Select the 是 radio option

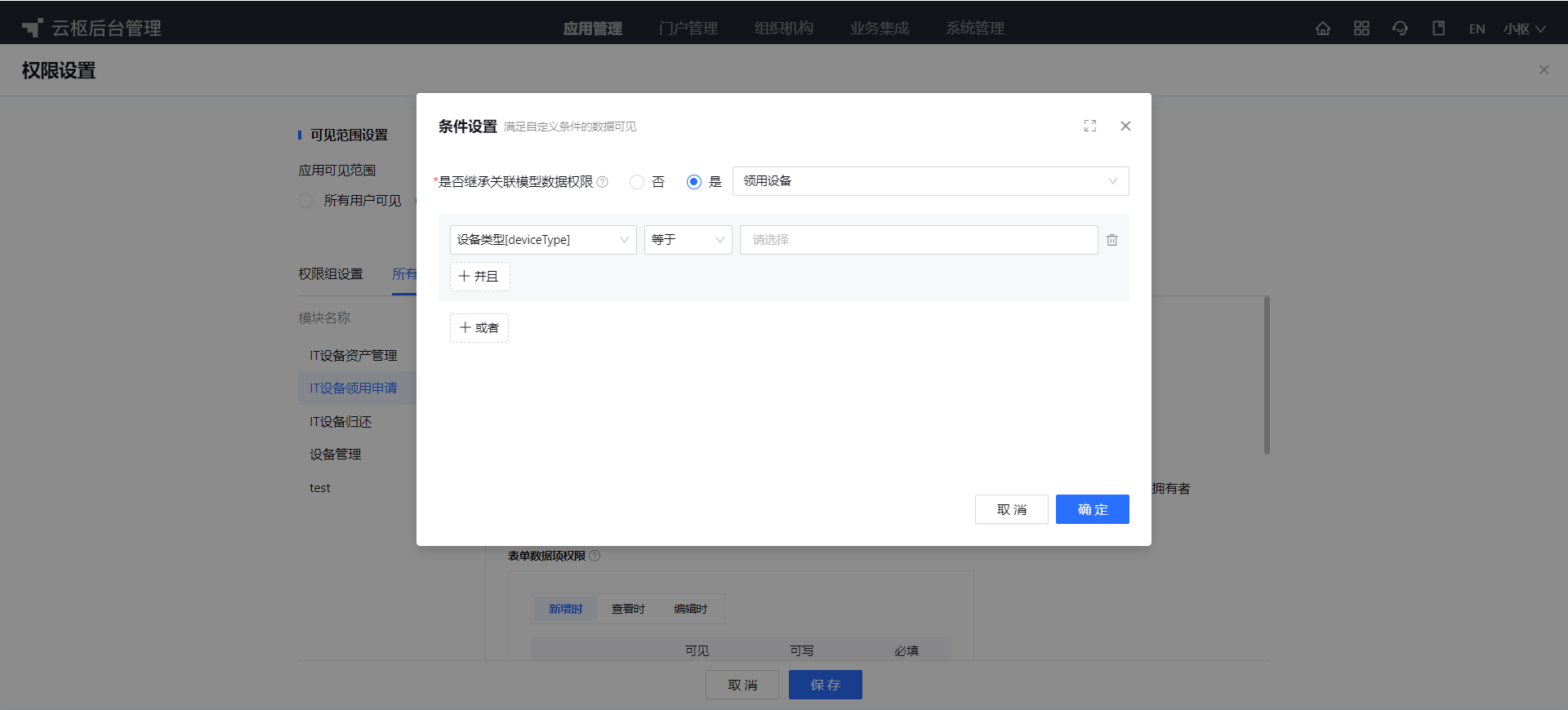pos(694,182)
